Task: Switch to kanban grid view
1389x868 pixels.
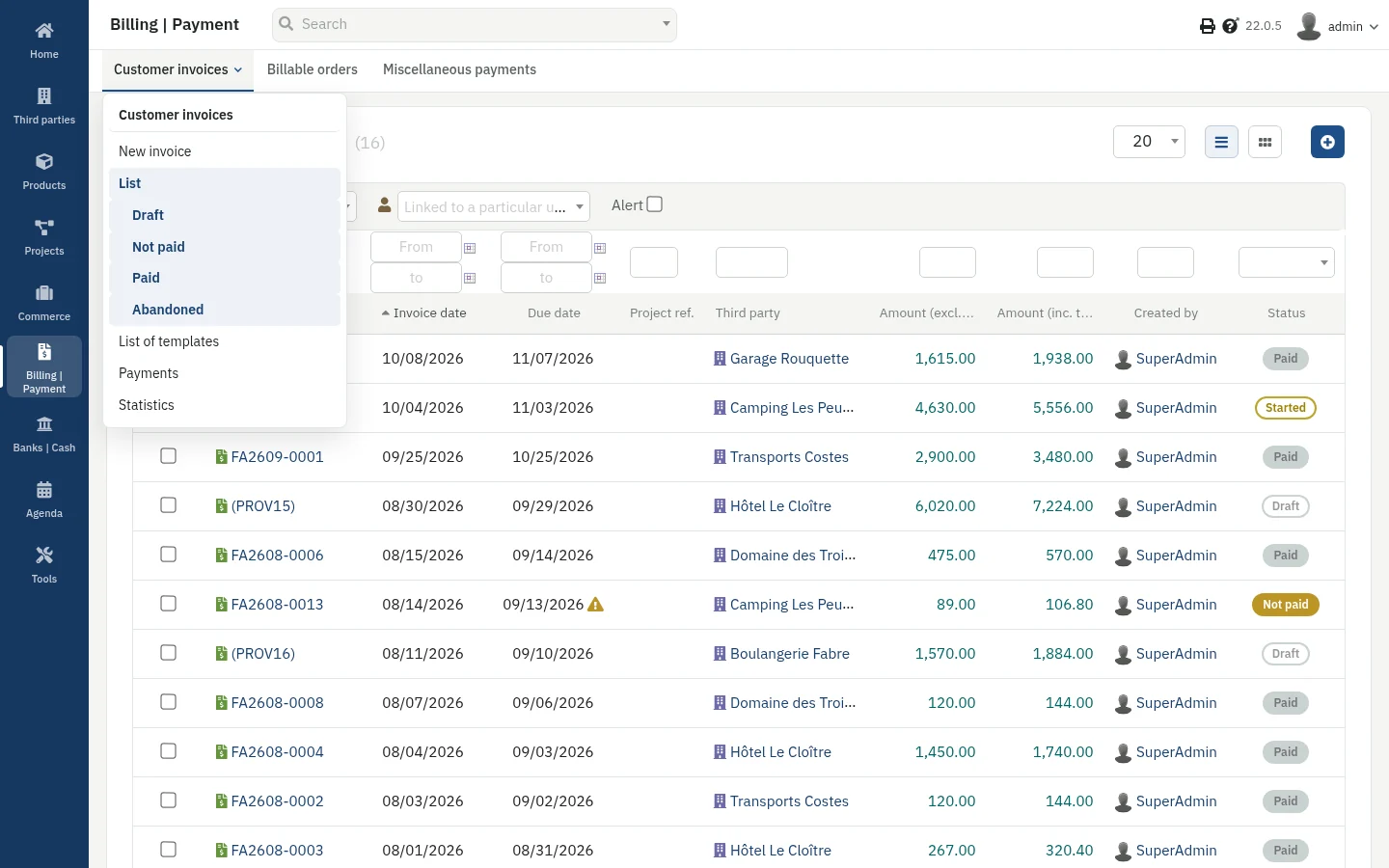Action: click(x=1265, y=142)
